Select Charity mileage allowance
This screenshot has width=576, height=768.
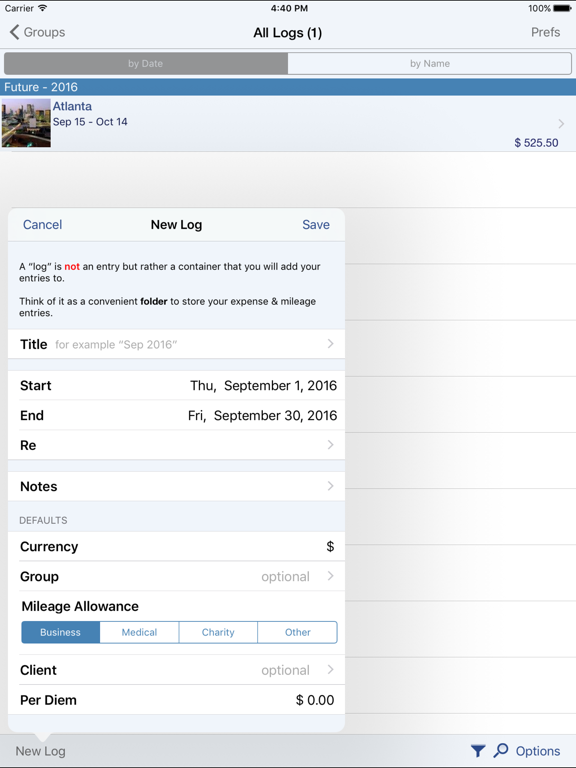(x=218, y=632)
